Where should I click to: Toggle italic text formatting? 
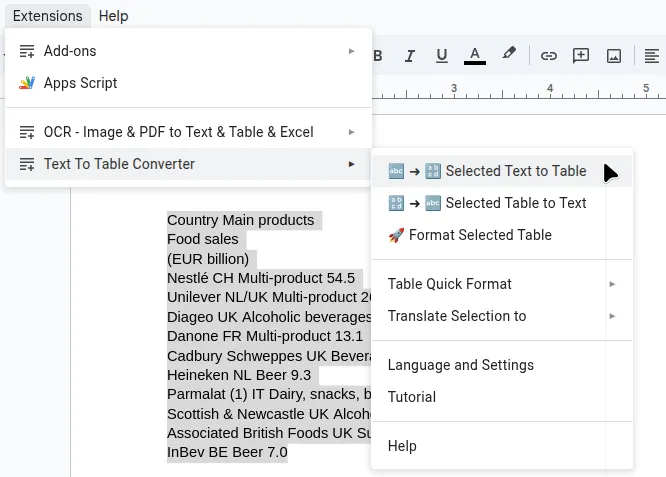pyautogui.click(x=410, y=56)
